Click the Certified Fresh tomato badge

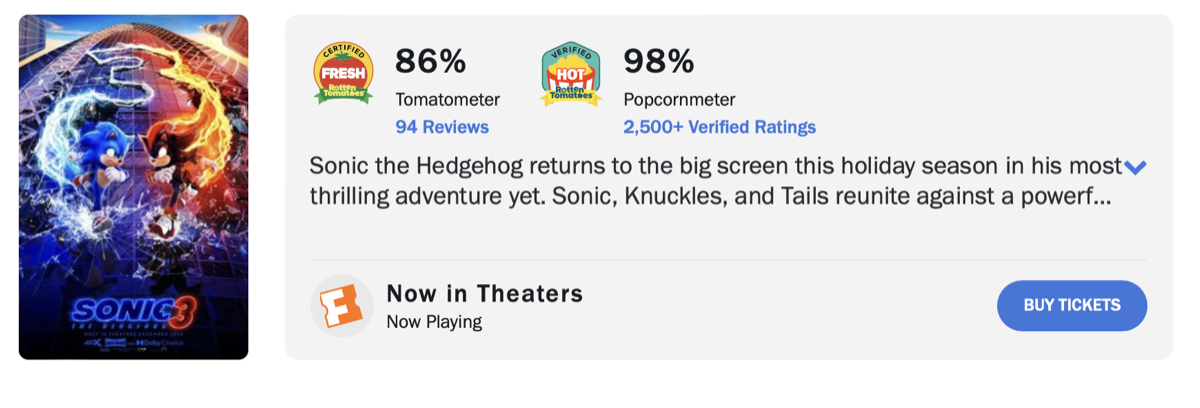(x=343, y=74)
